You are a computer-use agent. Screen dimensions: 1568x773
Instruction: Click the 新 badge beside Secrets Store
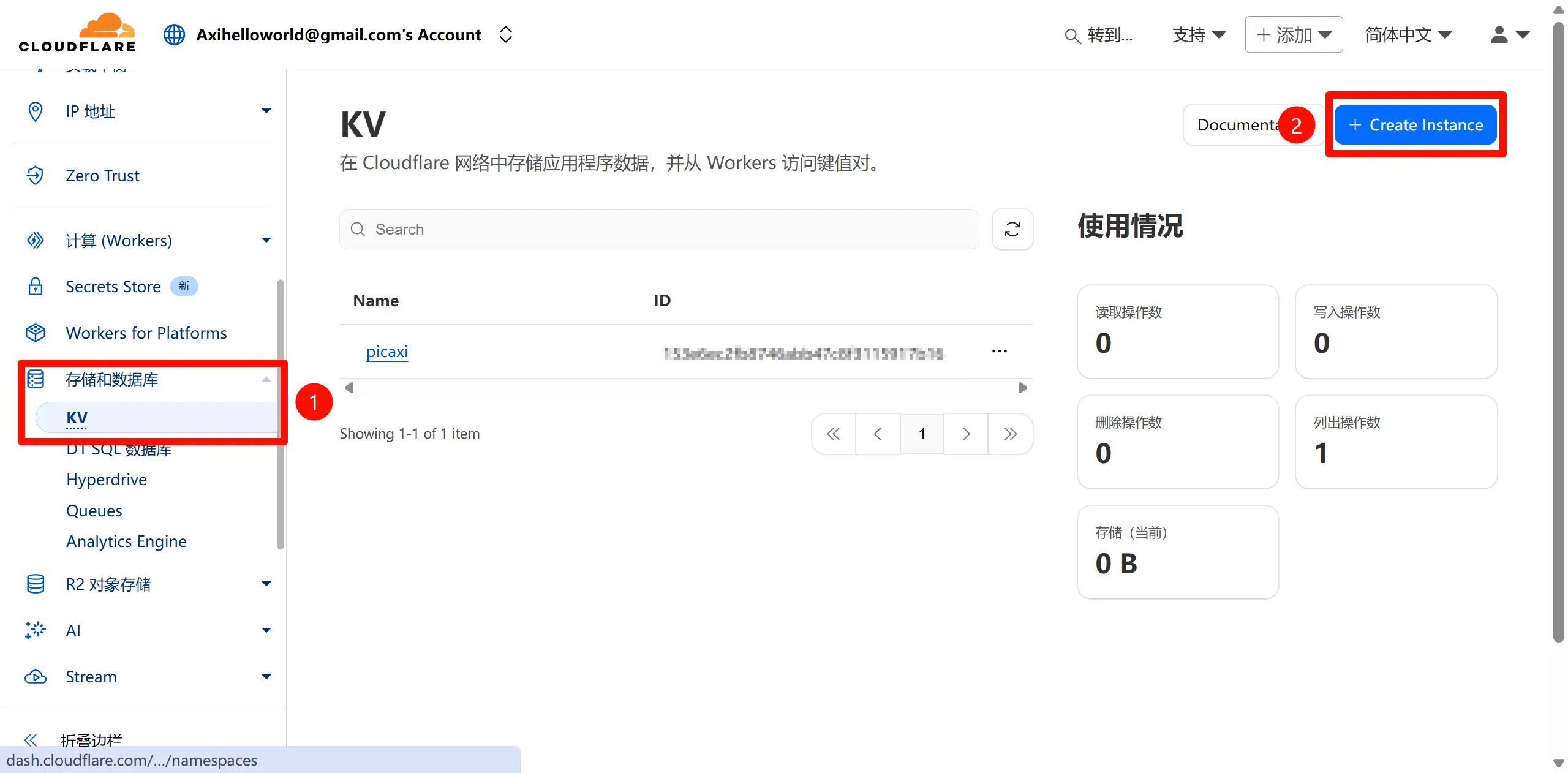[184, 286]
